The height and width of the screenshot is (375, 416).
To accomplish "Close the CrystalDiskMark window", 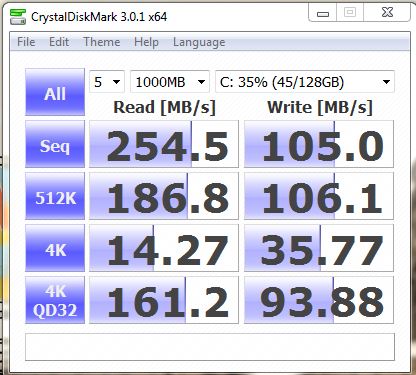I will click(x=387, y=13).
